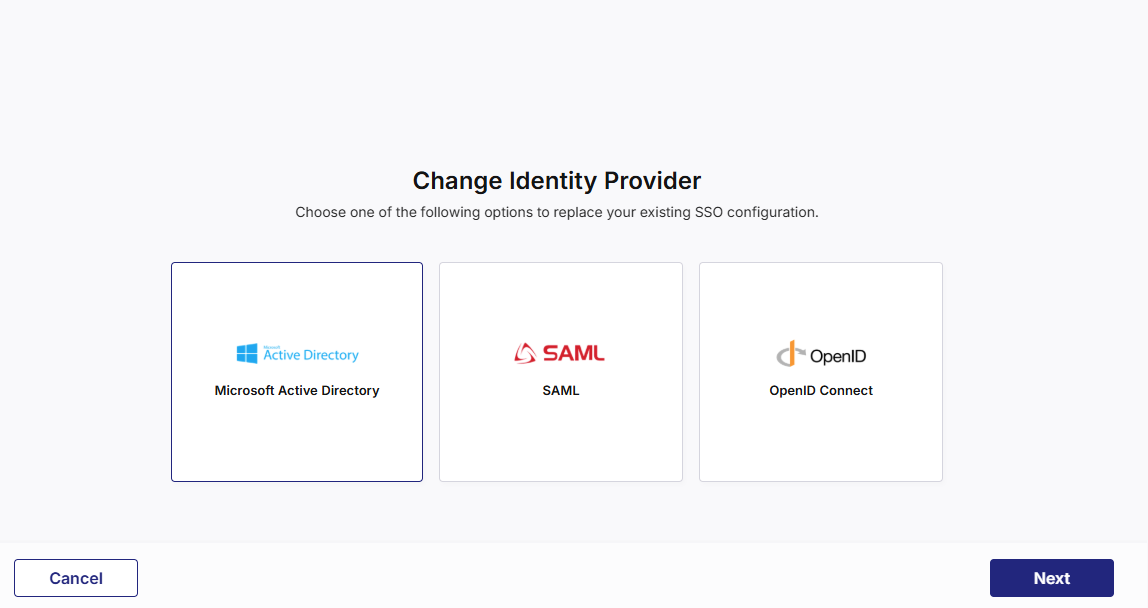Click the SAML triangle emblem

point(523,352)
